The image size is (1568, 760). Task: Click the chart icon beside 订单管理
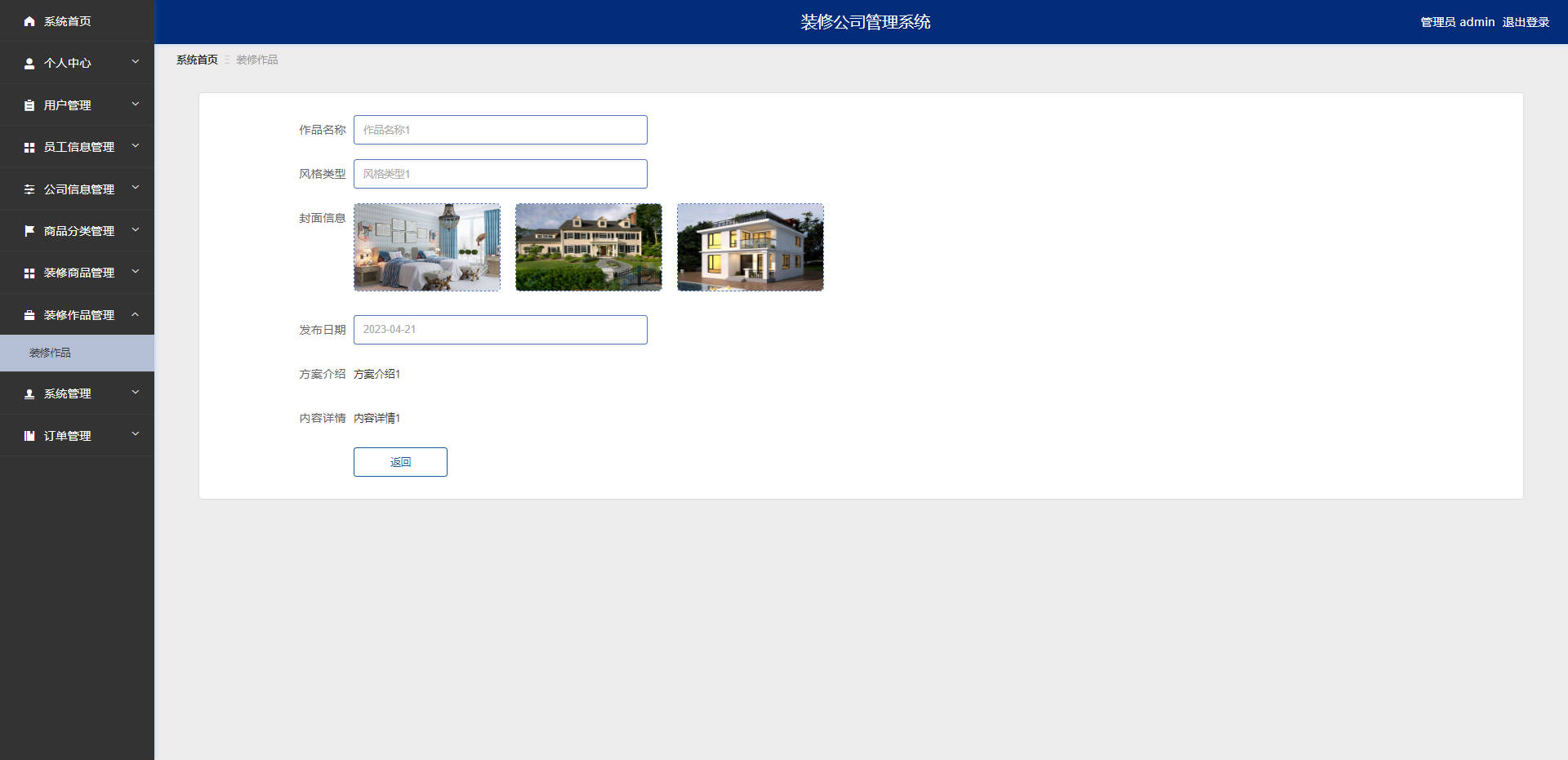point(29,436)
